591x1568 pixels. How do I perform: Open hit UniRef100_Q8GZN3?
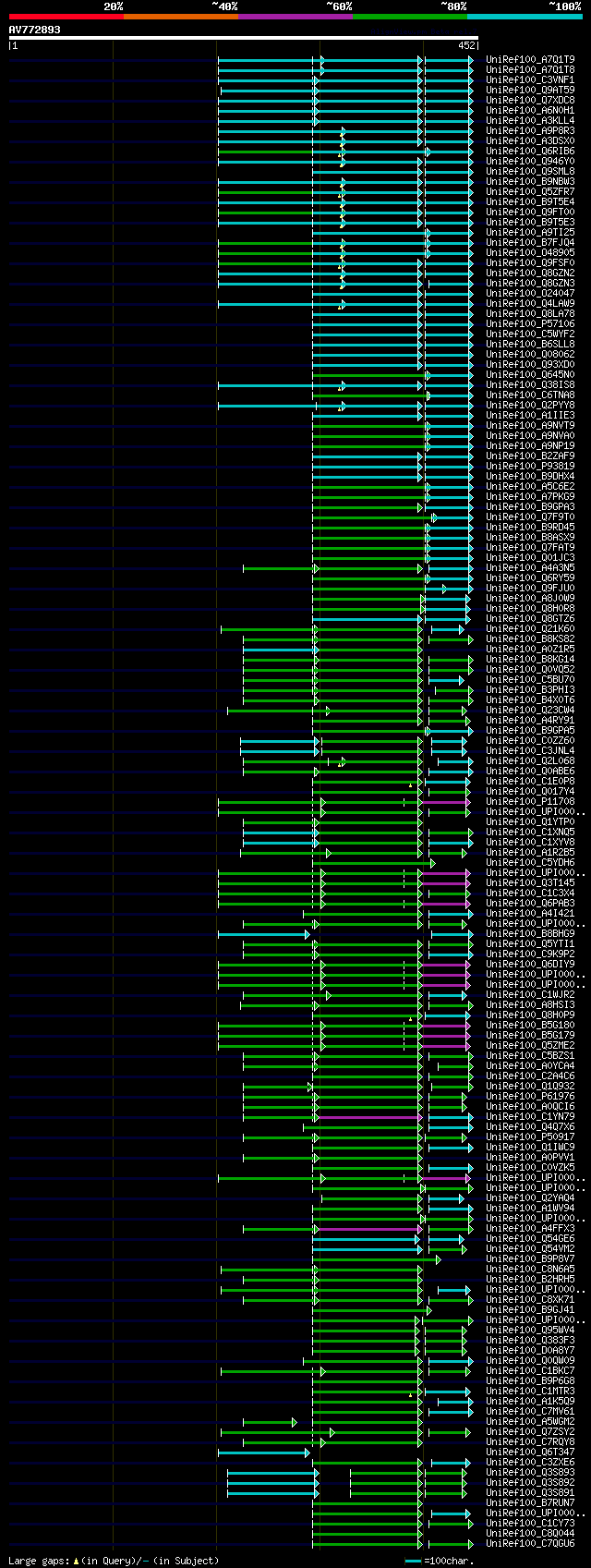(x=530, y=283)
